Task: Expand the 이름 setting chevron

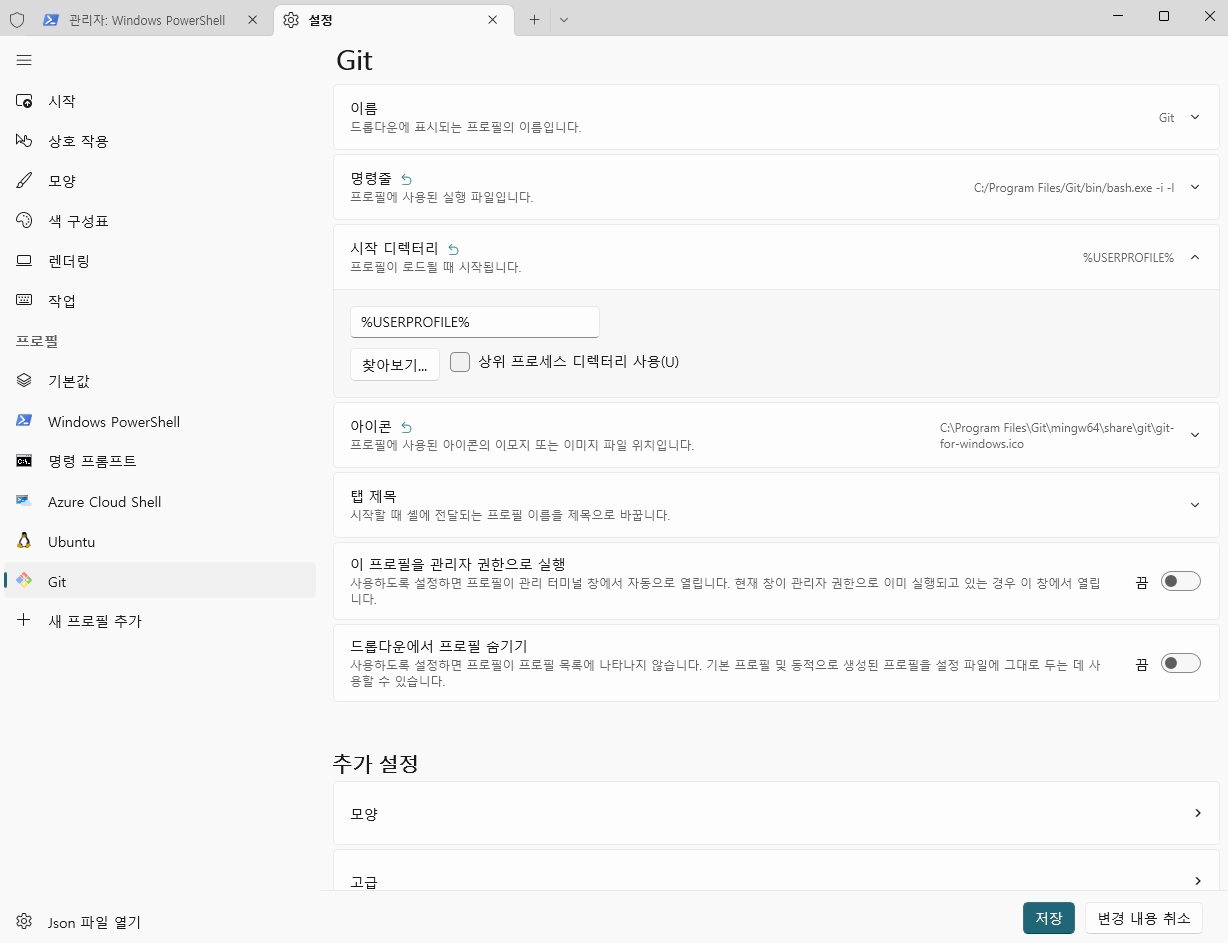Action: pyautogui.click(x=1195, y=117)
